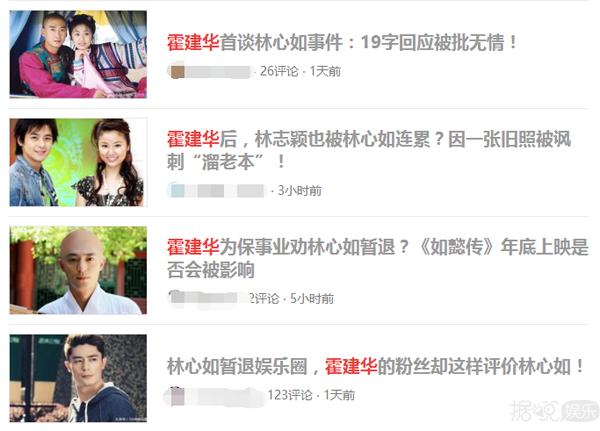Click blurred author avatar of third article

click(177, 297)
